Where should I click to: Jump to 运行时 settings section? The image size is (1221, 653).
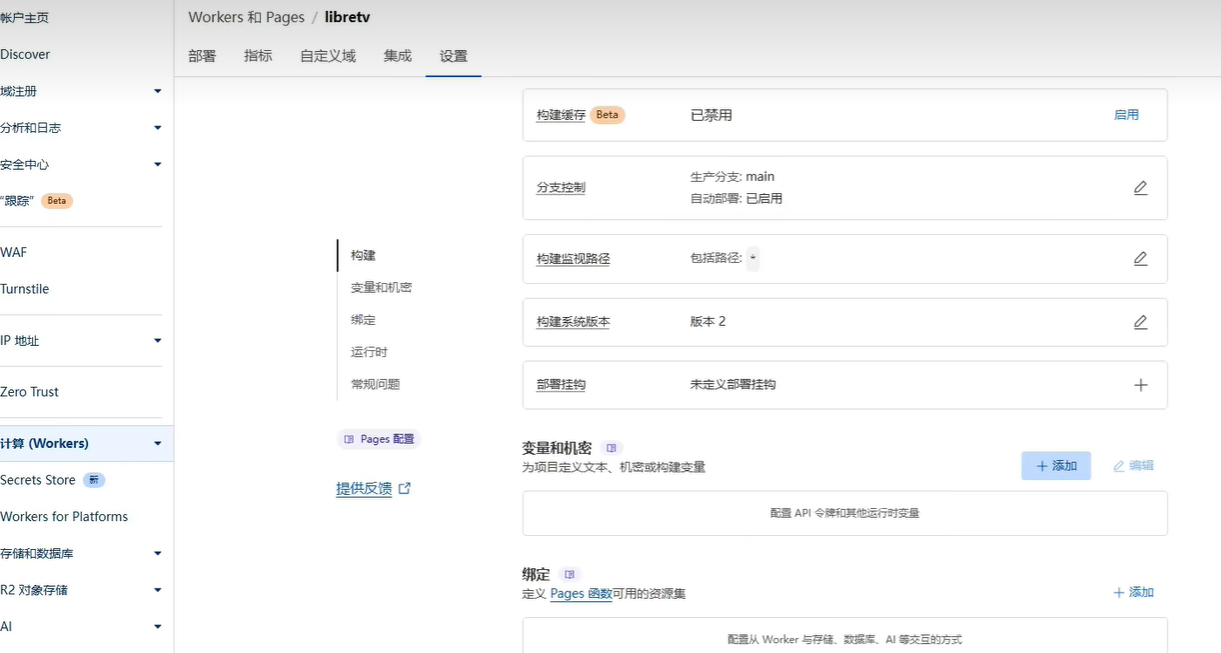tap(369, 352)
